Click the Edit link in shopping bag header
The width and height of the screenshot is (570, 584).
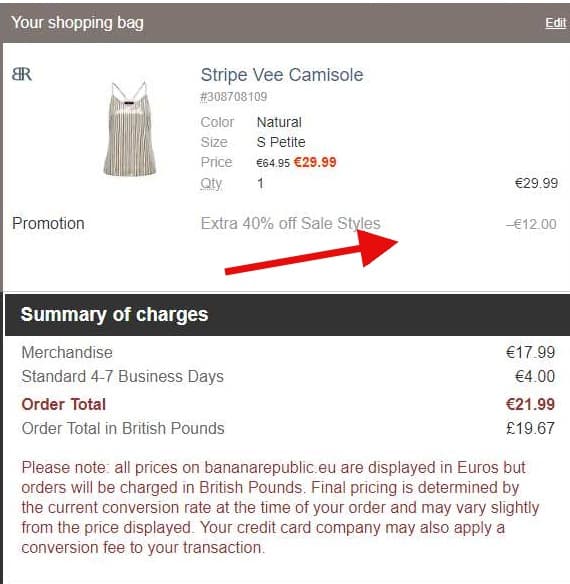tap(555, 23)
